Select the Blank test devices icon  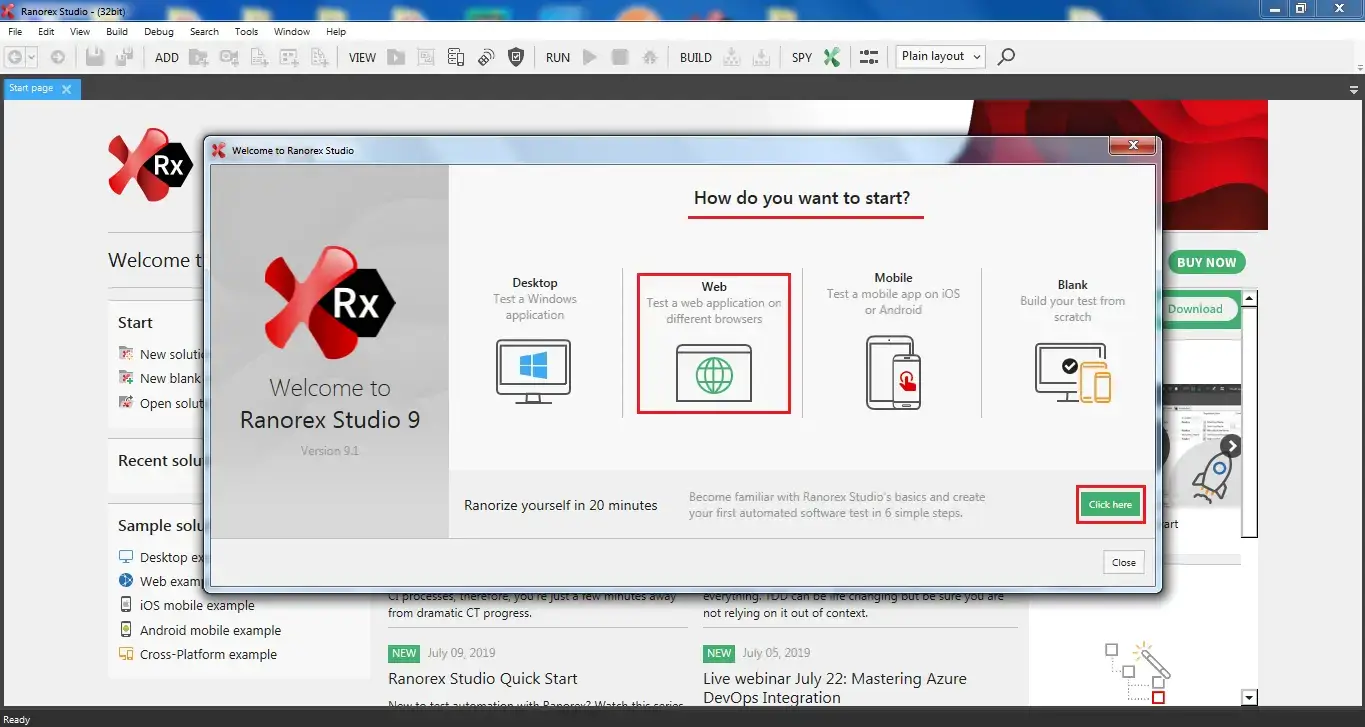[1072, 372]
